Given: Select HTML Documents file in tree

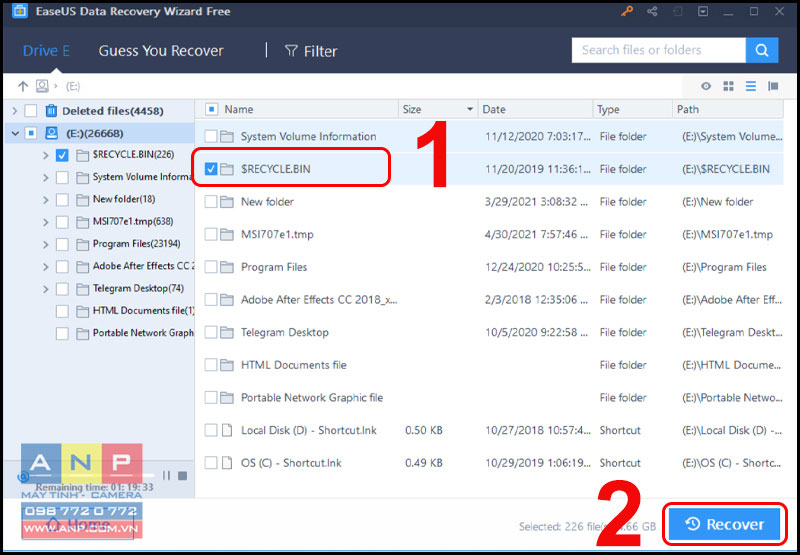Looking at the screenshot, I should [x=144, y=311].
